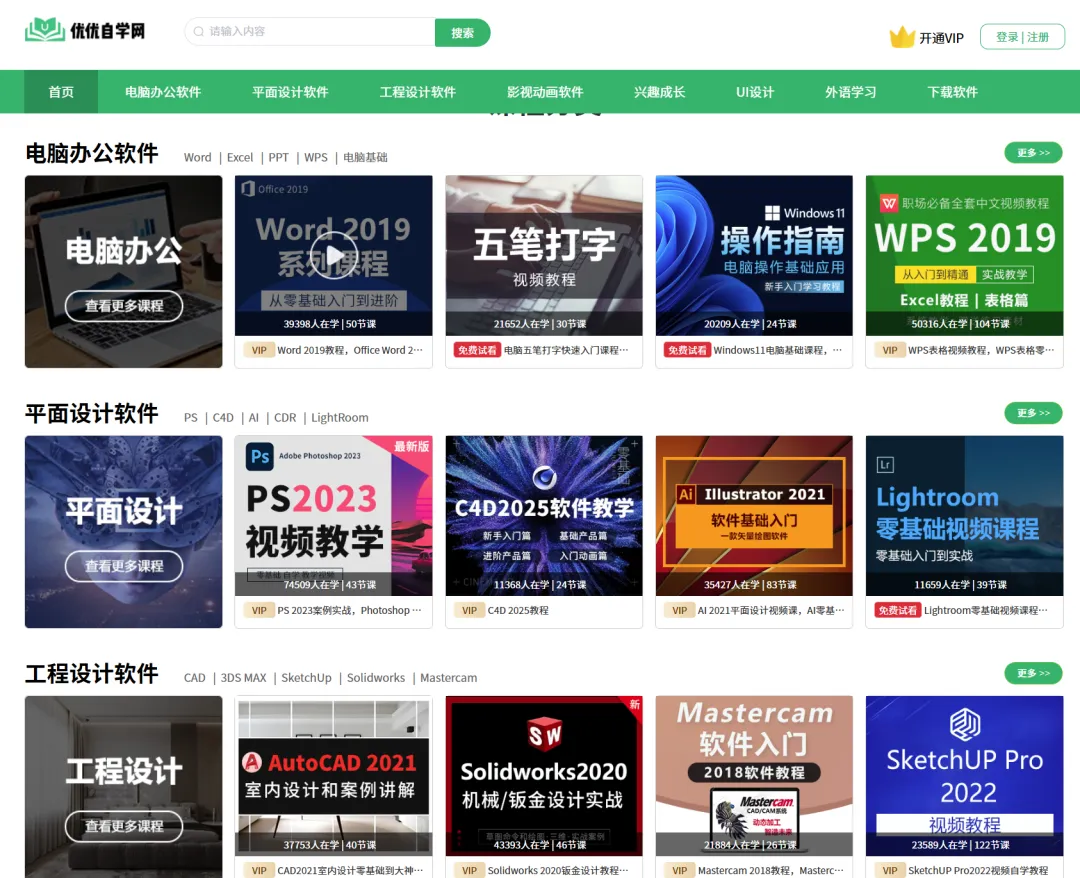1080x878 pixels.
Task: Open Windows 11 操作指南 course thumbnail
Action: (x=754, y=255)
